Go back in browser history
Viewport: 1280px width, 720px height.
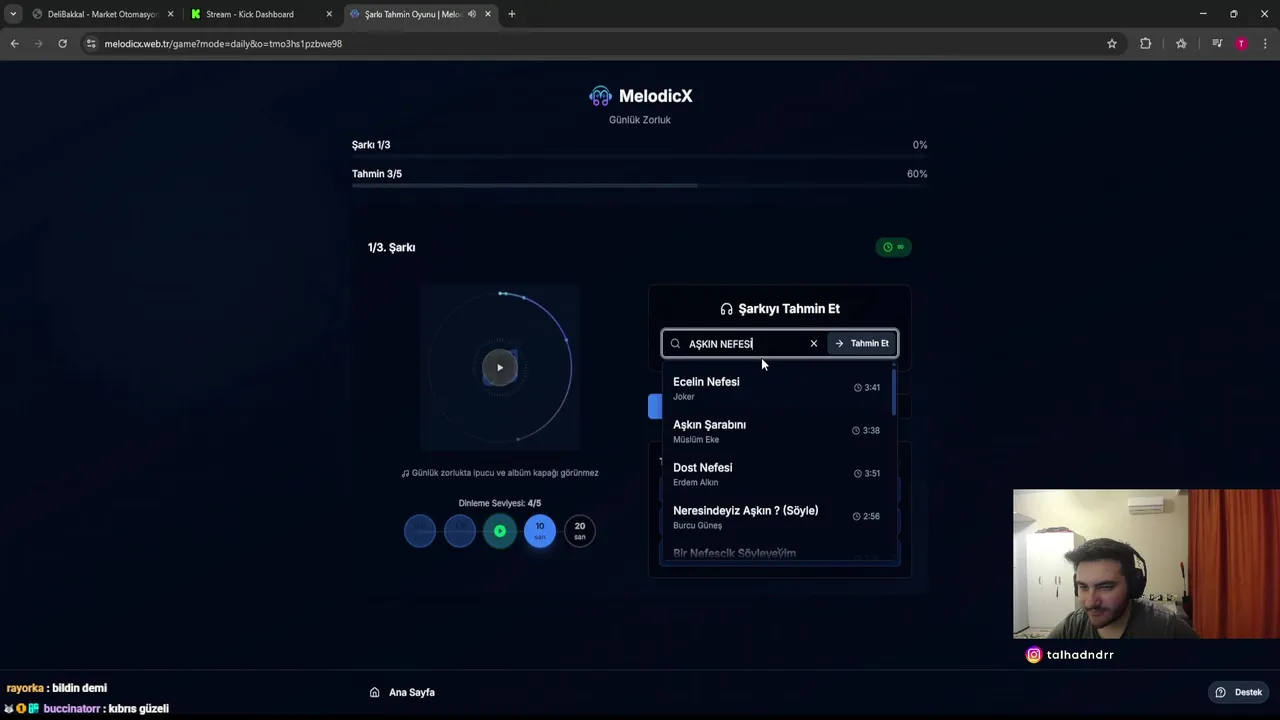pyautogui.click(x=15, y=44)
